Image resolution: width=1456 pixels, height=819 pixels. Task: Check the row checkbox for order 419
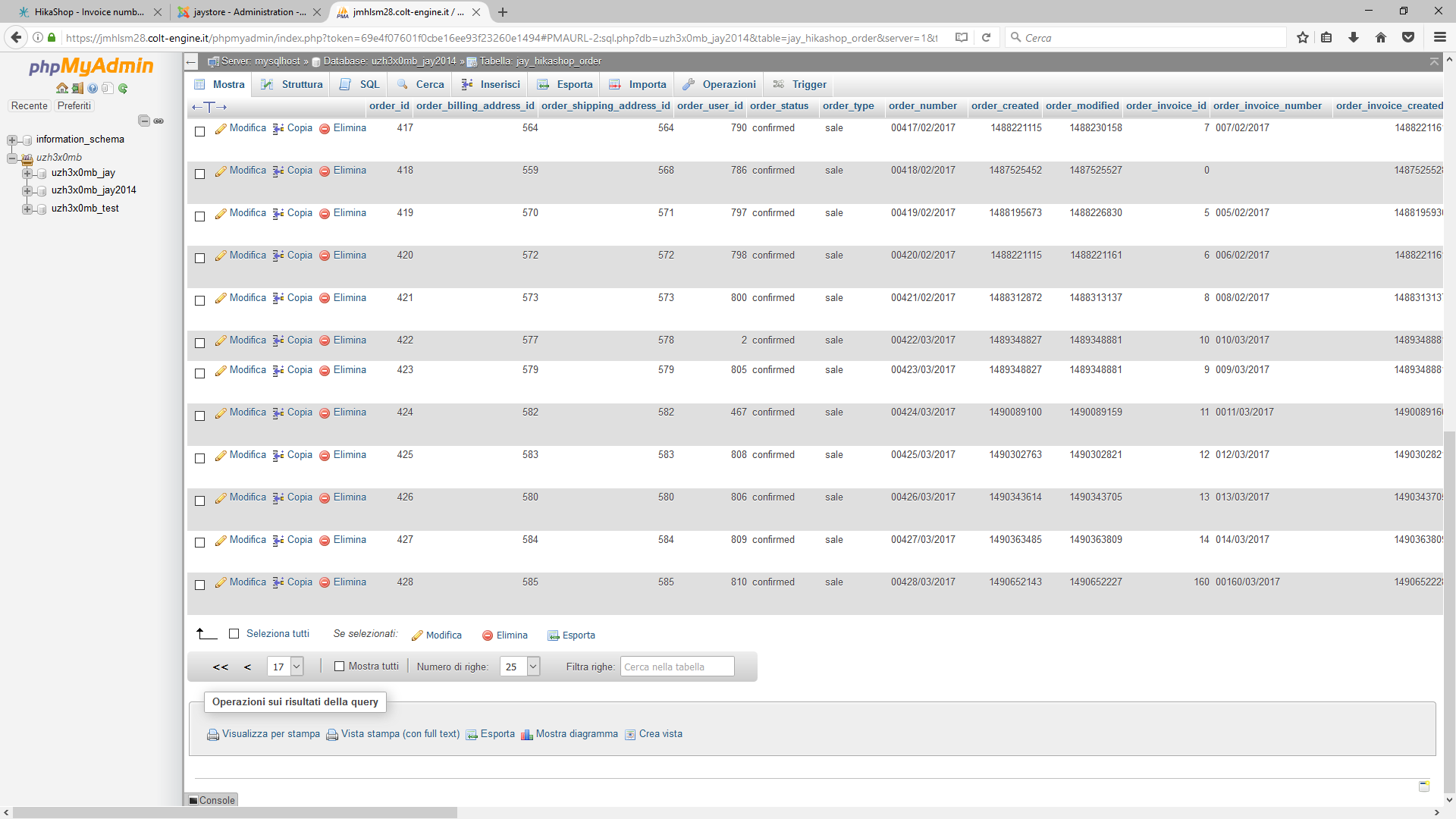[200, 216]
